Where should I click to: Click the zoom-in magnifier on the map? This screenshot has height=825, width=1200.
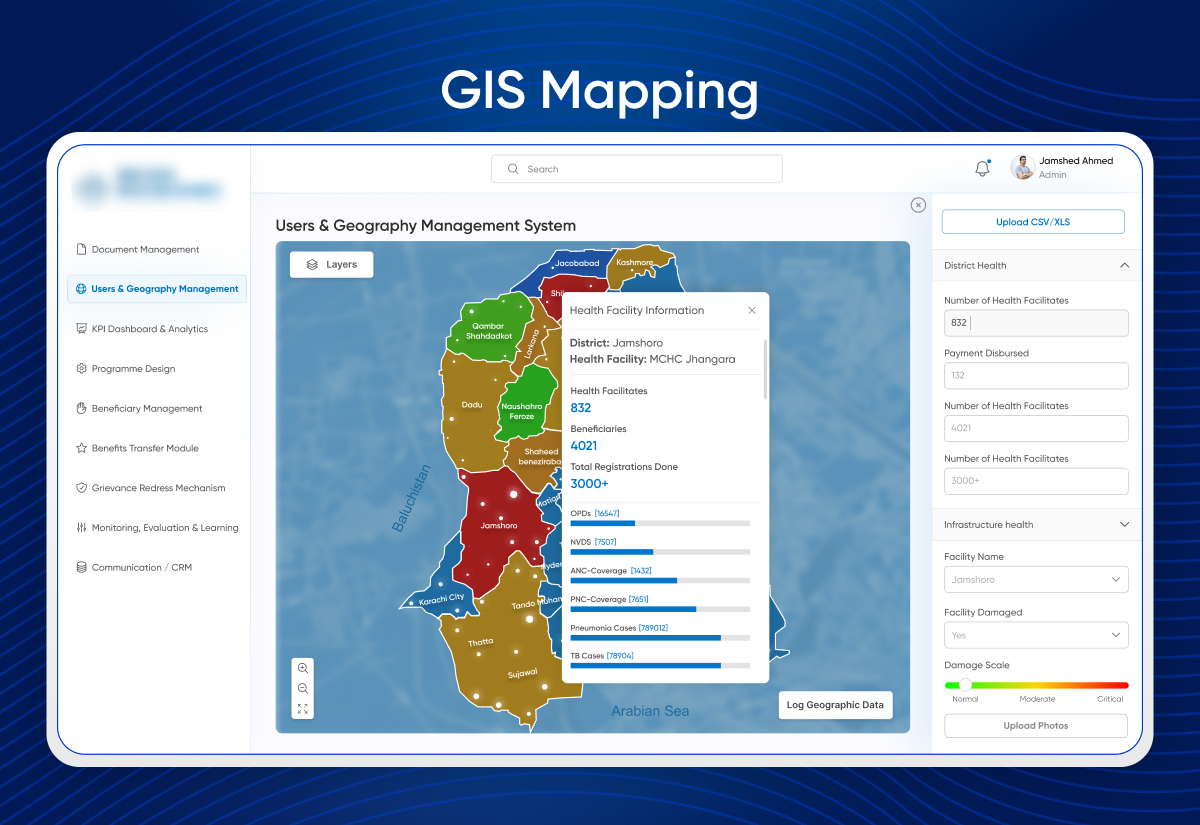click(x=302, y=667)
